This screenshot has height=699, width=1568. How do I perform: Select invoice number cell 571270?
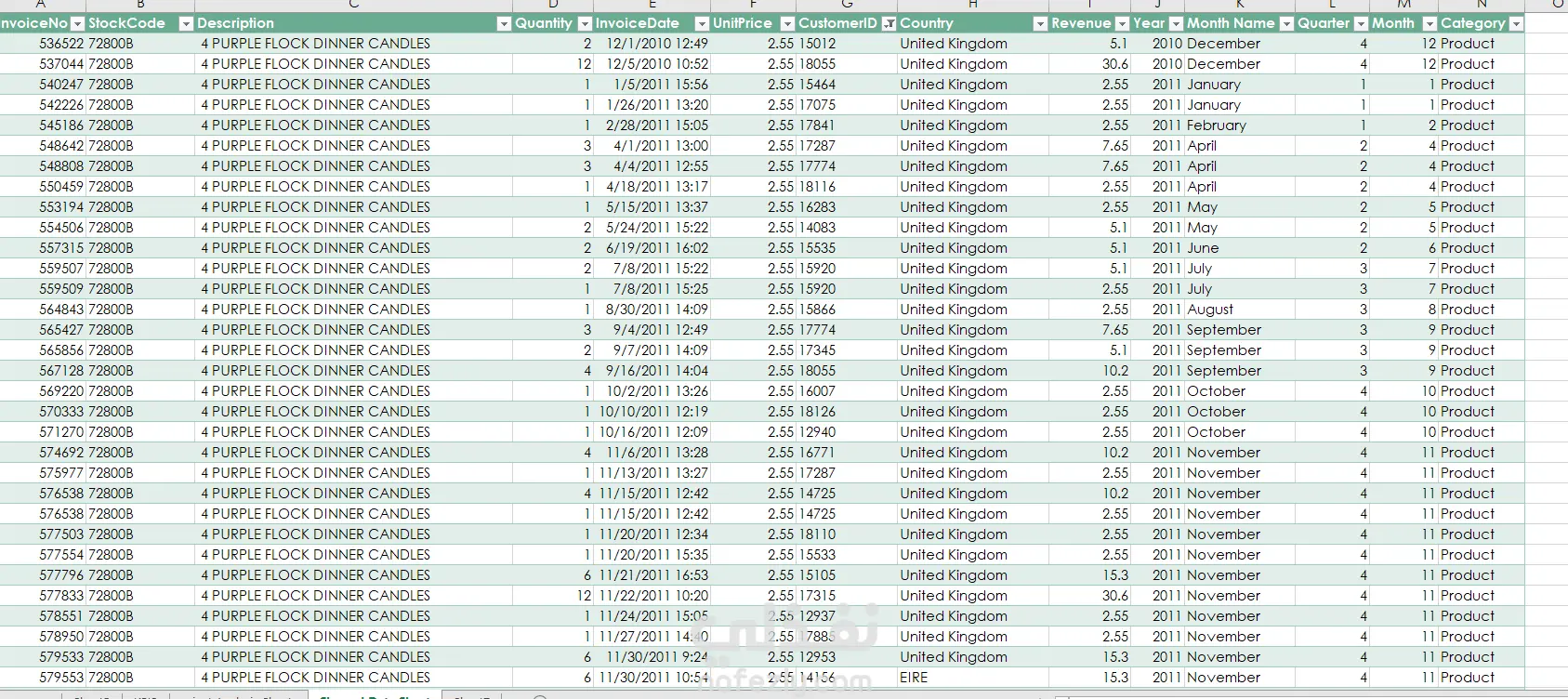click(43, 432)
